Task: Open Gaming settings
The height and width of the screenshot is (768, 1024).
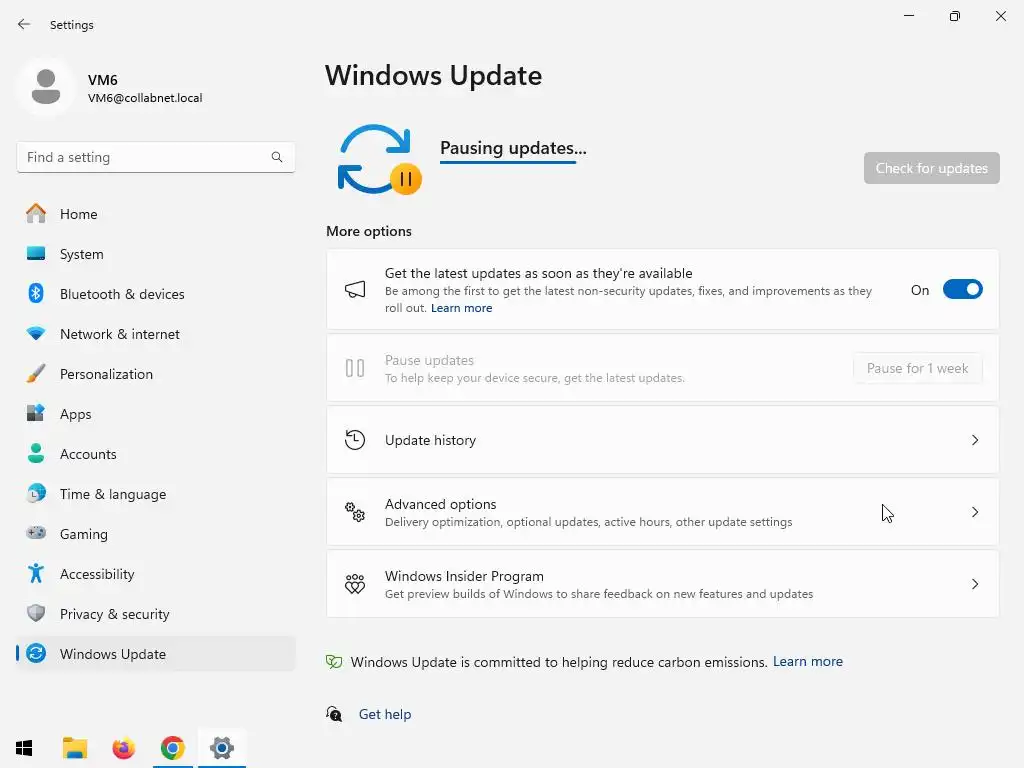Action: [x=155, y=534]
